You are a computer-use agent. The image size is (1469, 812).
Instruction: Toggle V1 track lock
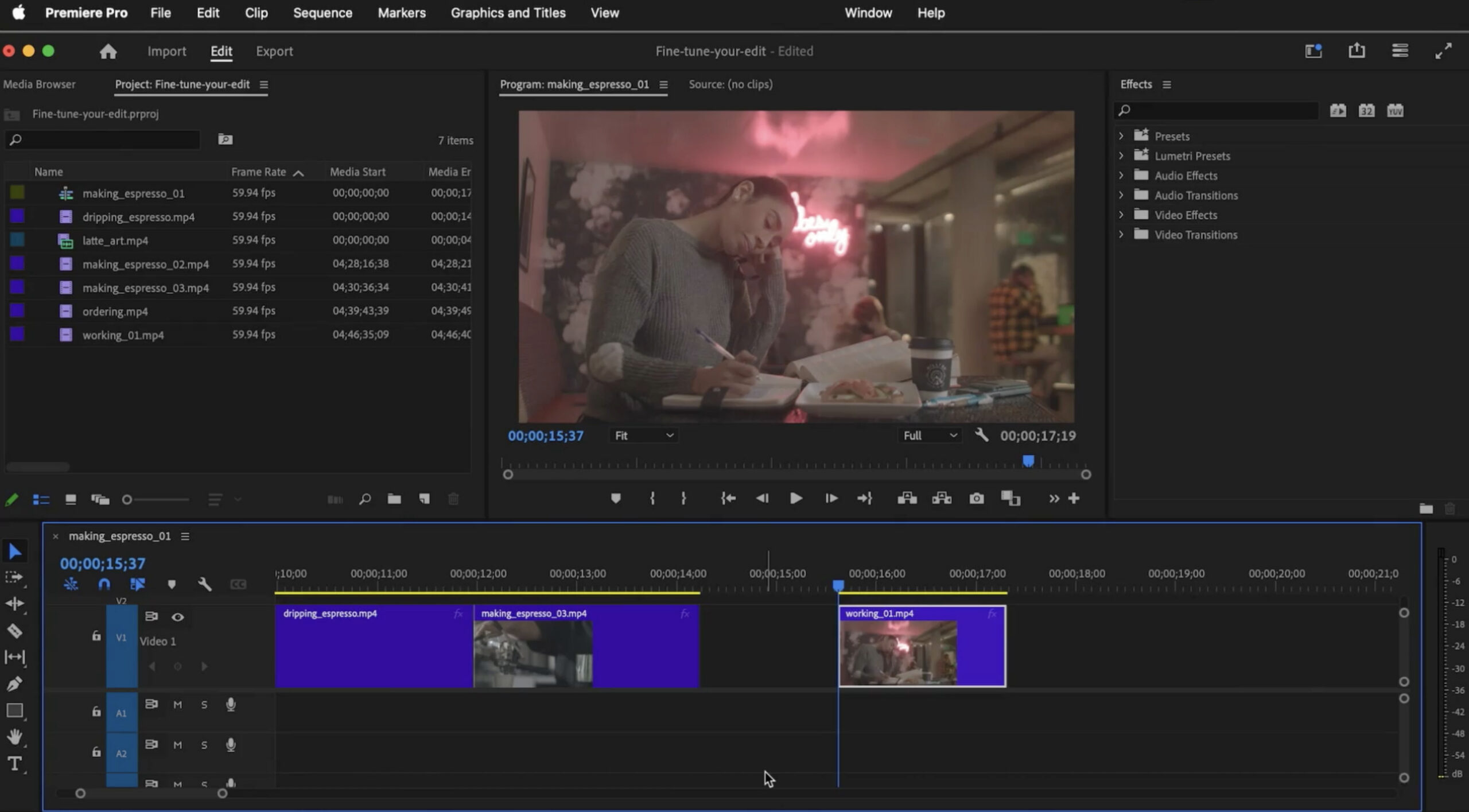pyautogui.click(x=96, y=636)
